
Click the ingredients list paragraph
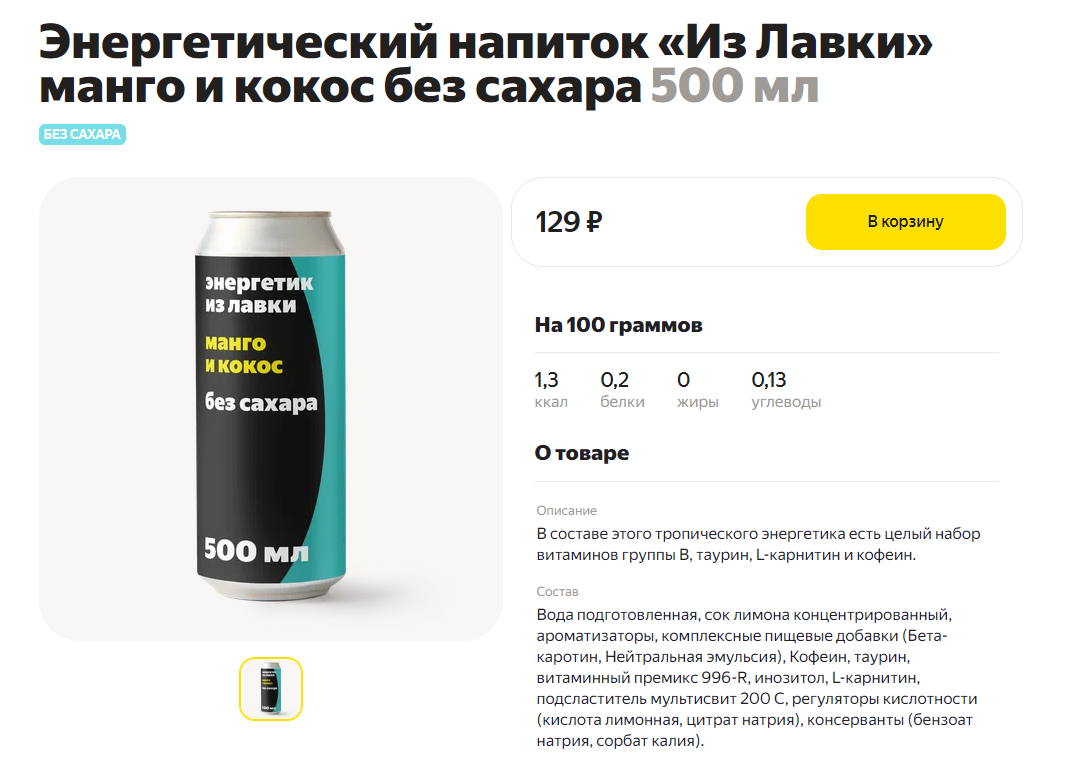[757, 678]
